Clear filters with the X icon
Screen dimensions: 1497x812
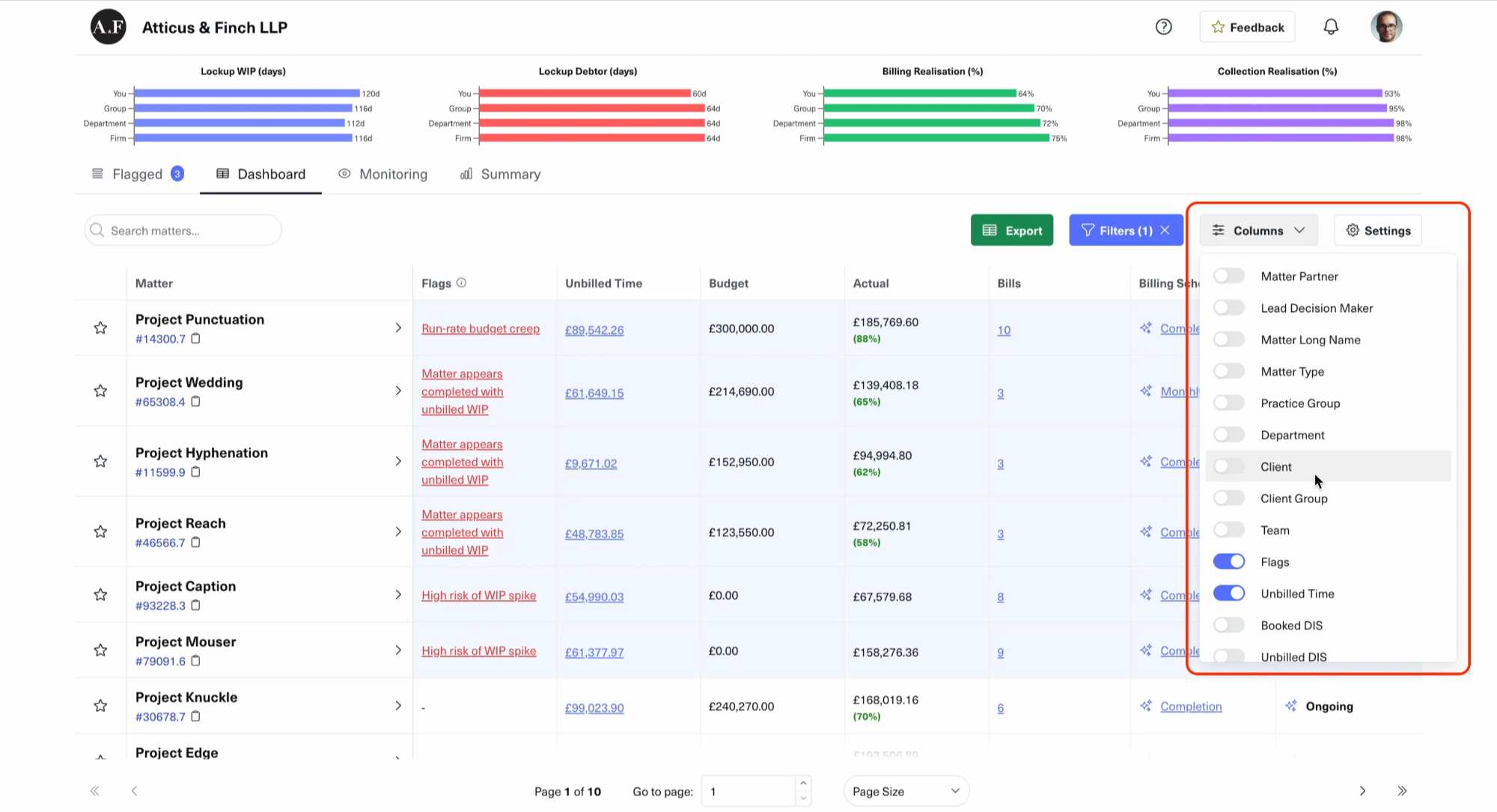(x=1165, y=231)
